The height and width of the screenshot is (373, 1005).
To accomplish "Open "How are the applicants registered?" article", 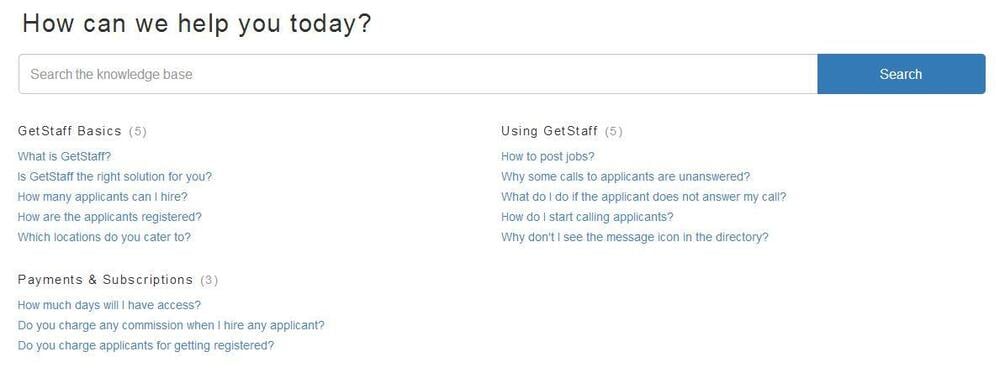I will point(110,217).
